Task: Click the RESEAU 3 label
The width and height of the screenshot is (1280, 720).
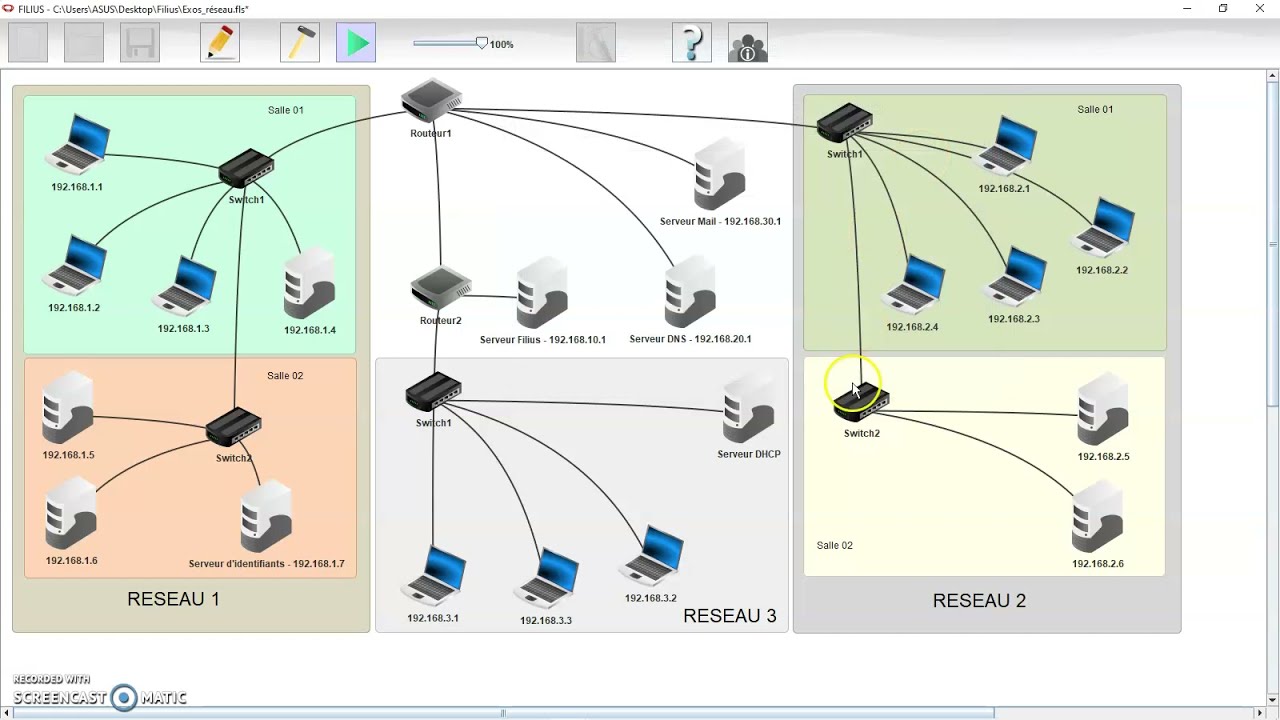Action: pos(730,616)
